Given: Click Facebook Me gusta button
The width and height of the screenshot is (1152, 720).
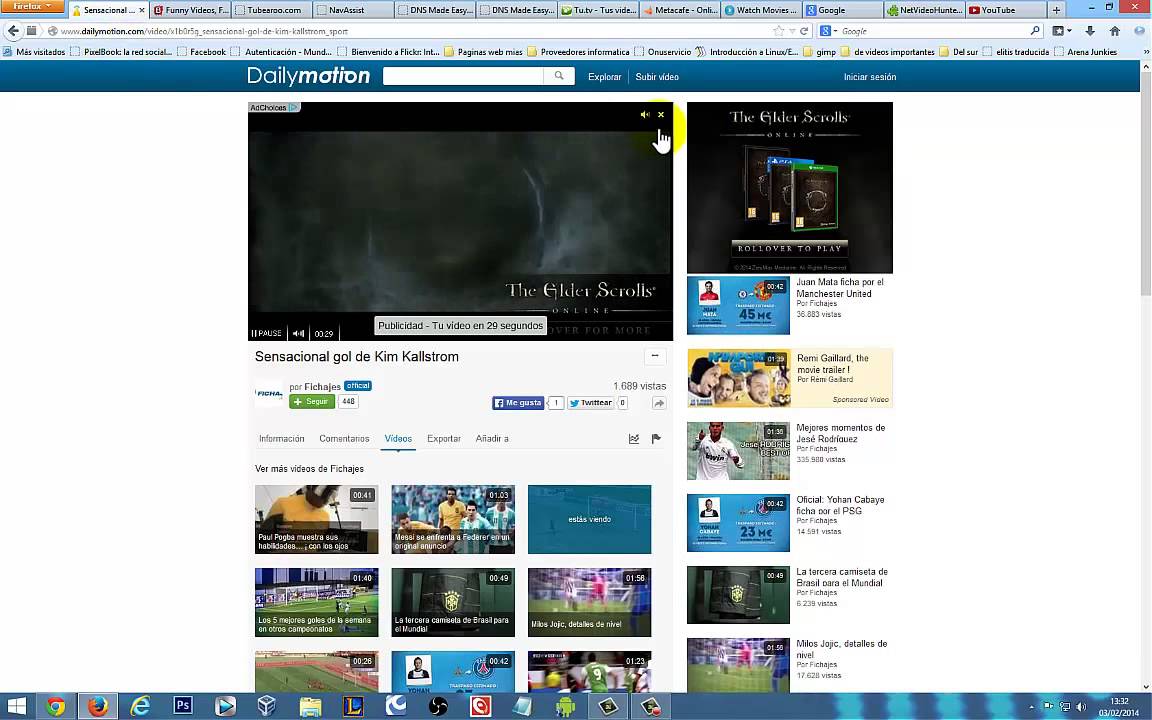Looking at the screenshot, I should tap(518, 403).
